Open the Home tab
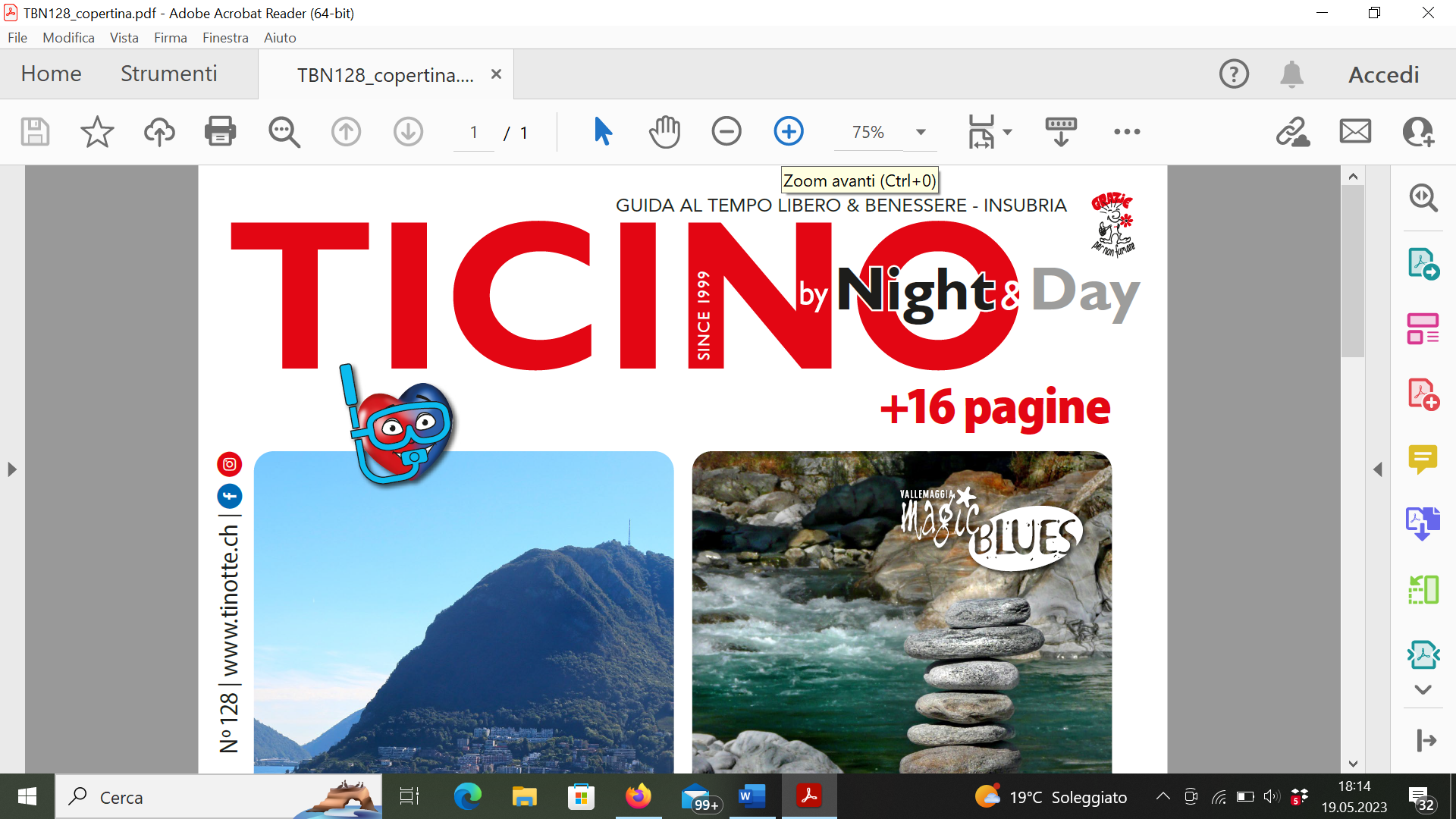The height and width of the screenshot is (819, 1456). click(x=51, y=74)
